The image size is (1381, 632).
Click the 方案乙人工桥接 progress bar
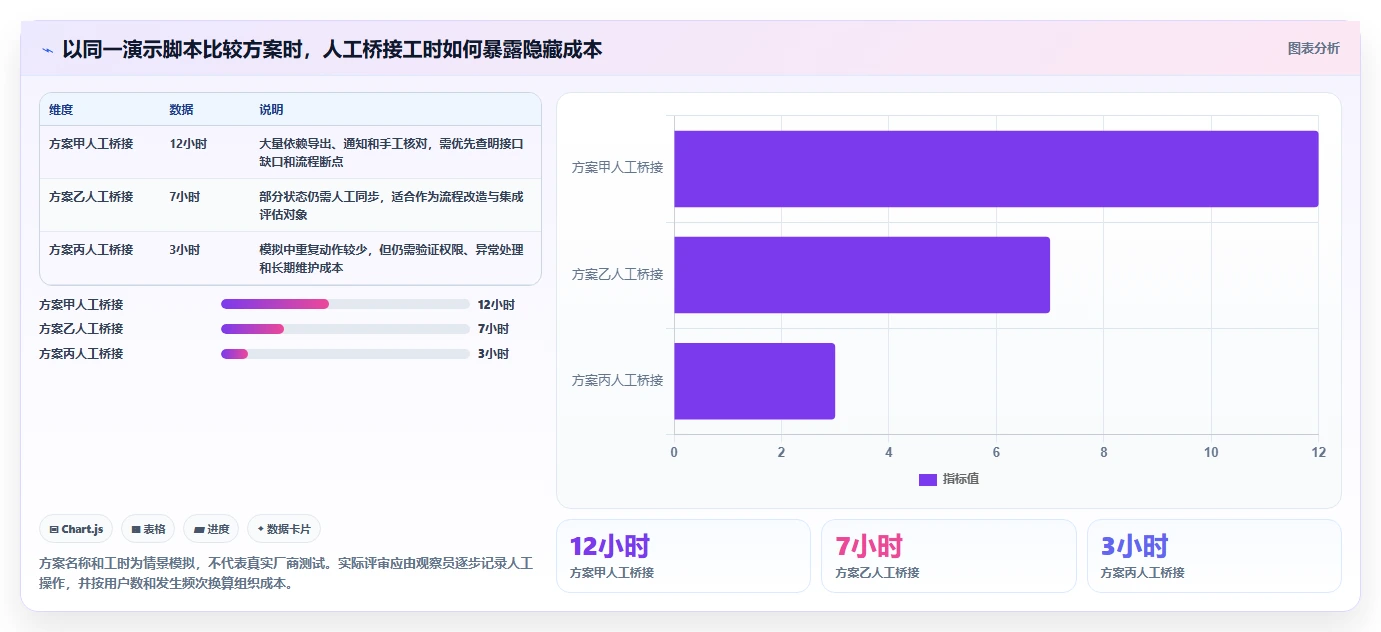click(345, 329)
